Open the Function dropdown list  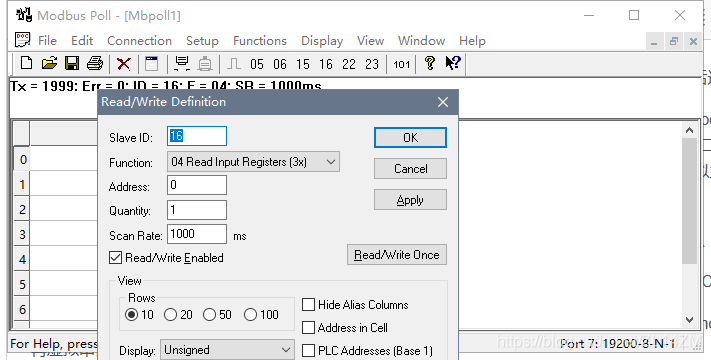[x=253, y=162]
